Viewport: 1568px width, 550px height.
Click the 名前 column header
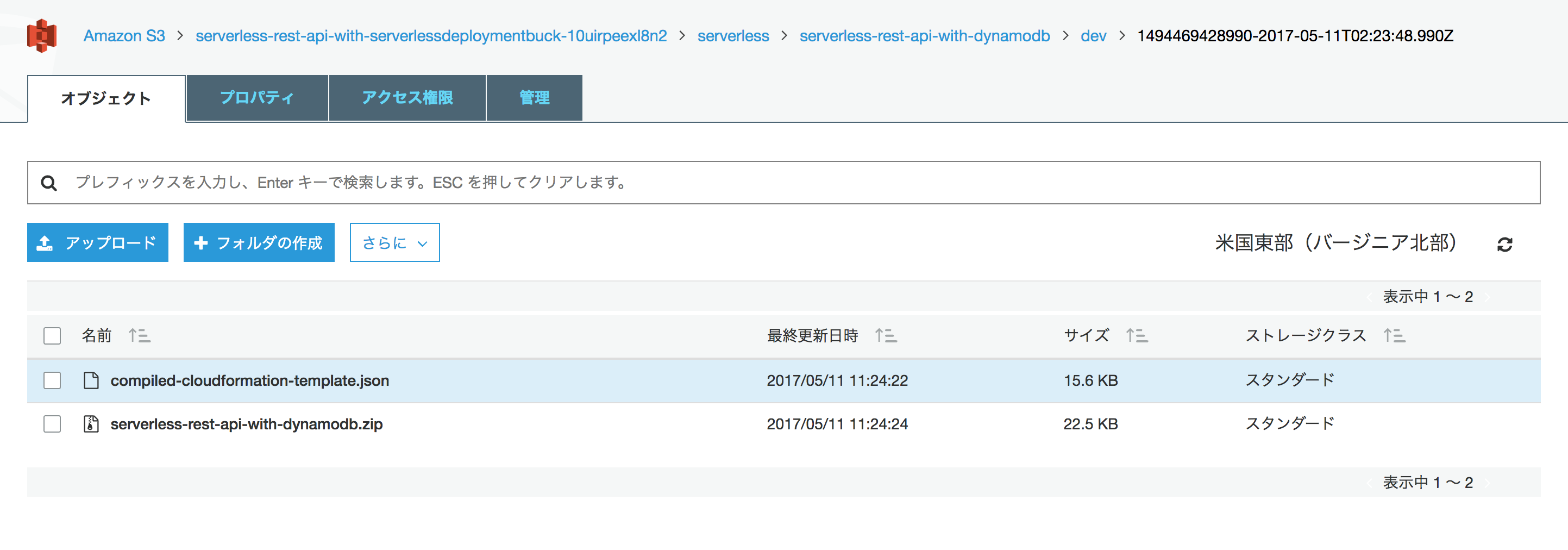coord(97,336)
